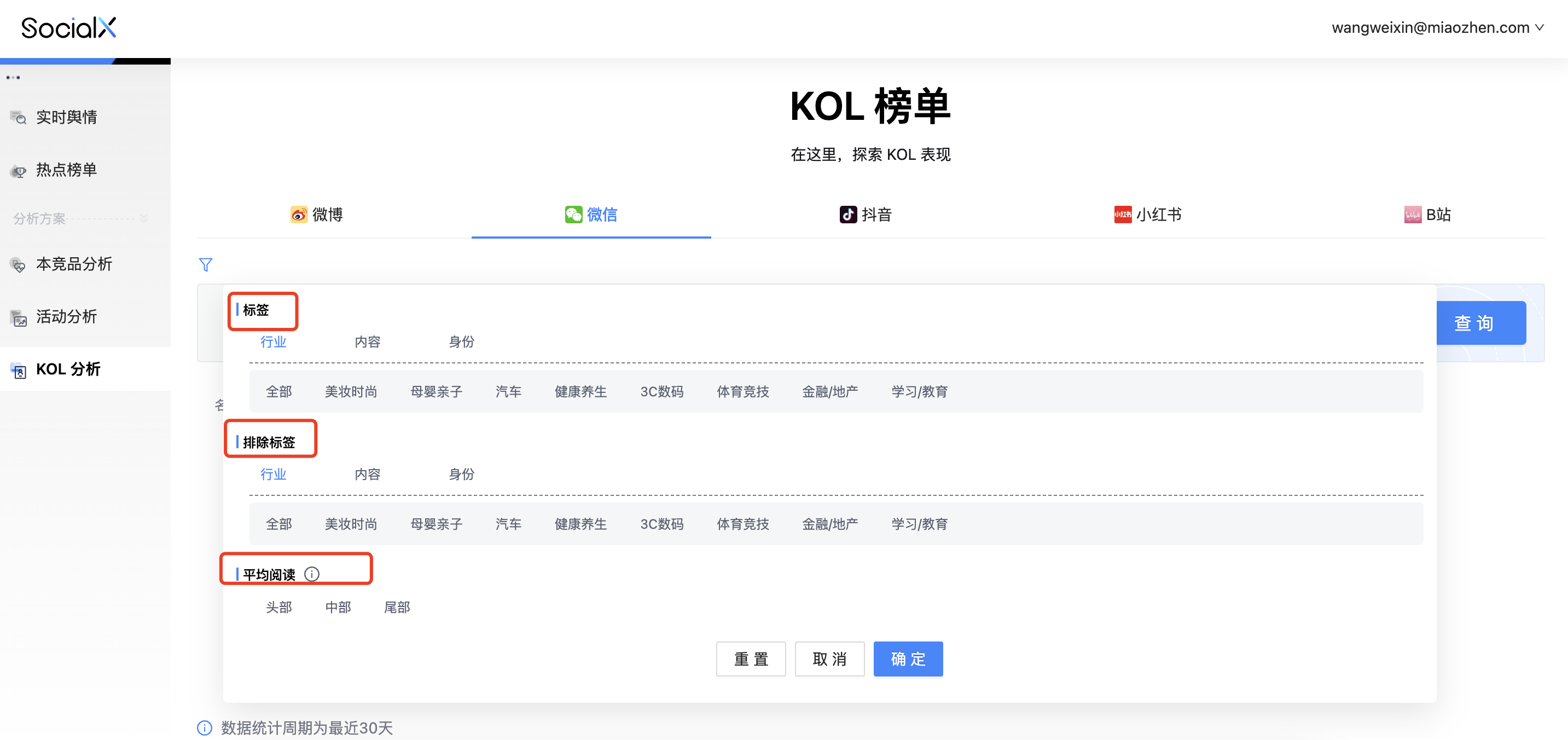Screen dimensions: 1568x740
Task: Select 尾部 average reading tier
Action: point(397,607)
